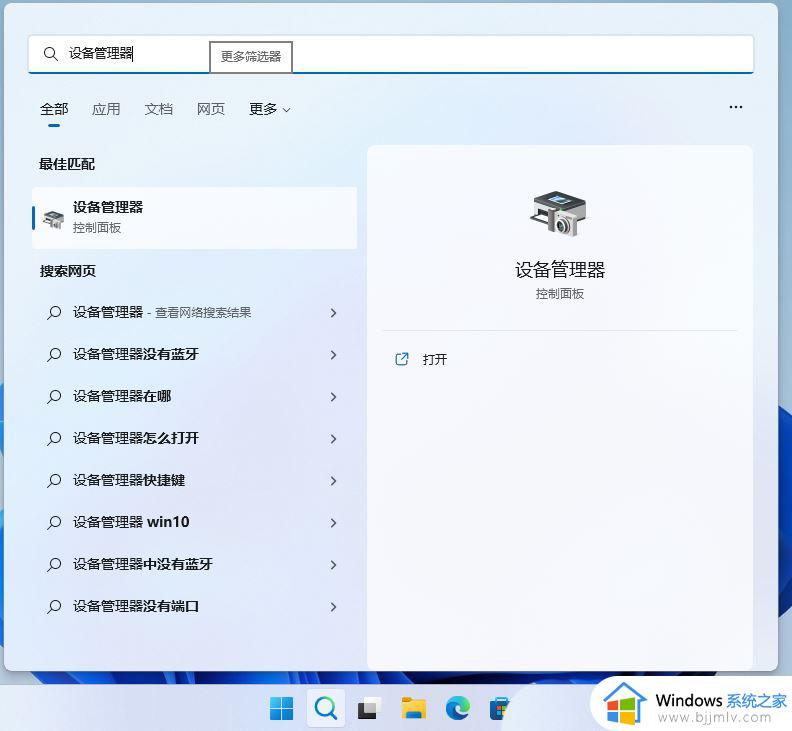Expand chevron for 设备管理器在哪 row
This screenshot has height=731, width=792.
pos(333,397)
